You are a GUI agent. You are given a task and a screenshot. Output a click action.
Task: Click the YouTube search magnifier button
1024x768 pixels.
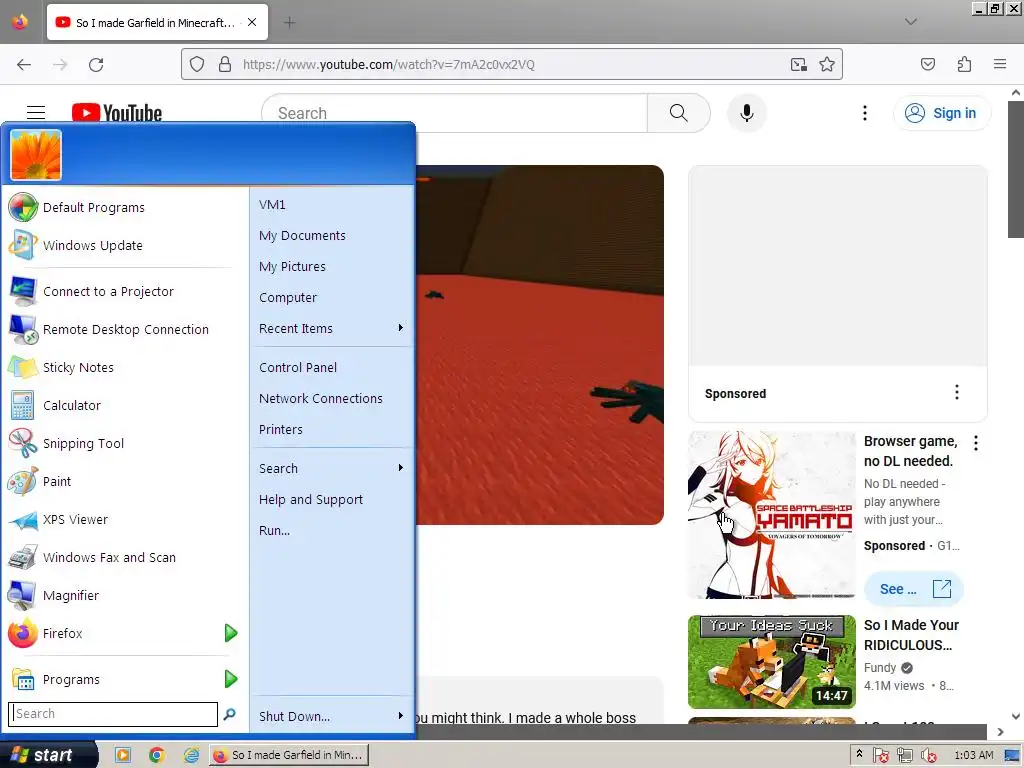point(679,113)
